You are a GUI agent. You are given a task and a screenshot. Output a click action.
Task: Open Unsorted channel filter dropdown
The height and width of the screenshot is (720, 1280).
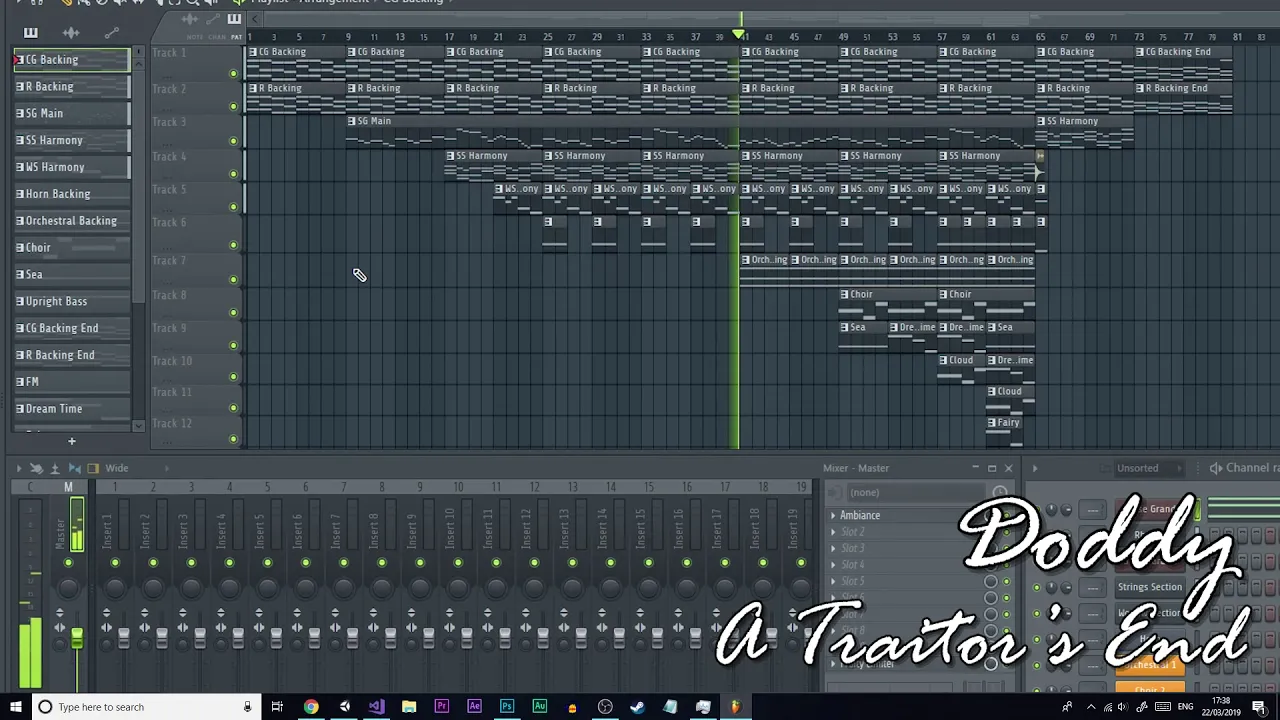point(1150,468)
